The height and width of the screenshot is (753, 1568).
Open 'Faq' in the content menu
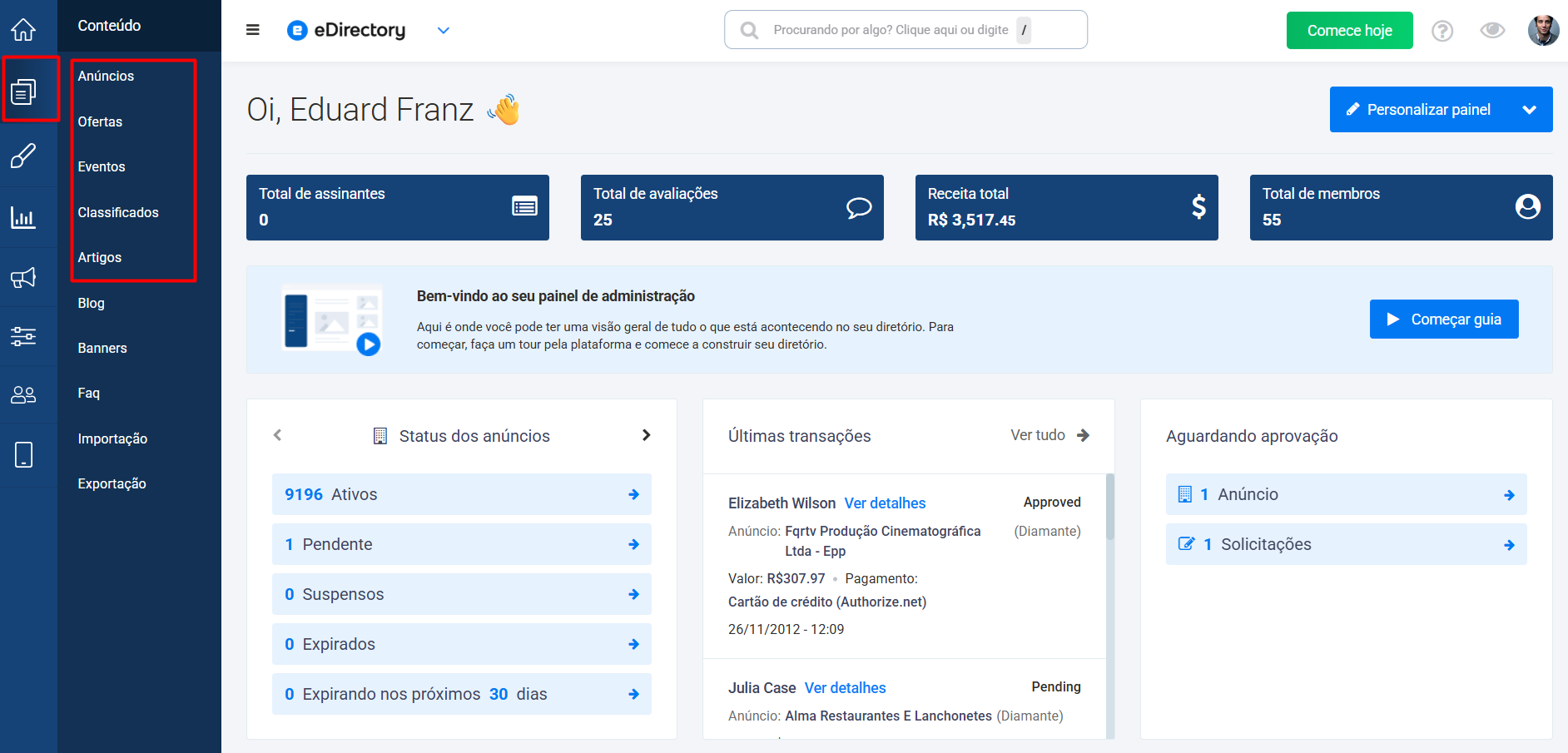tap(88, 393)
